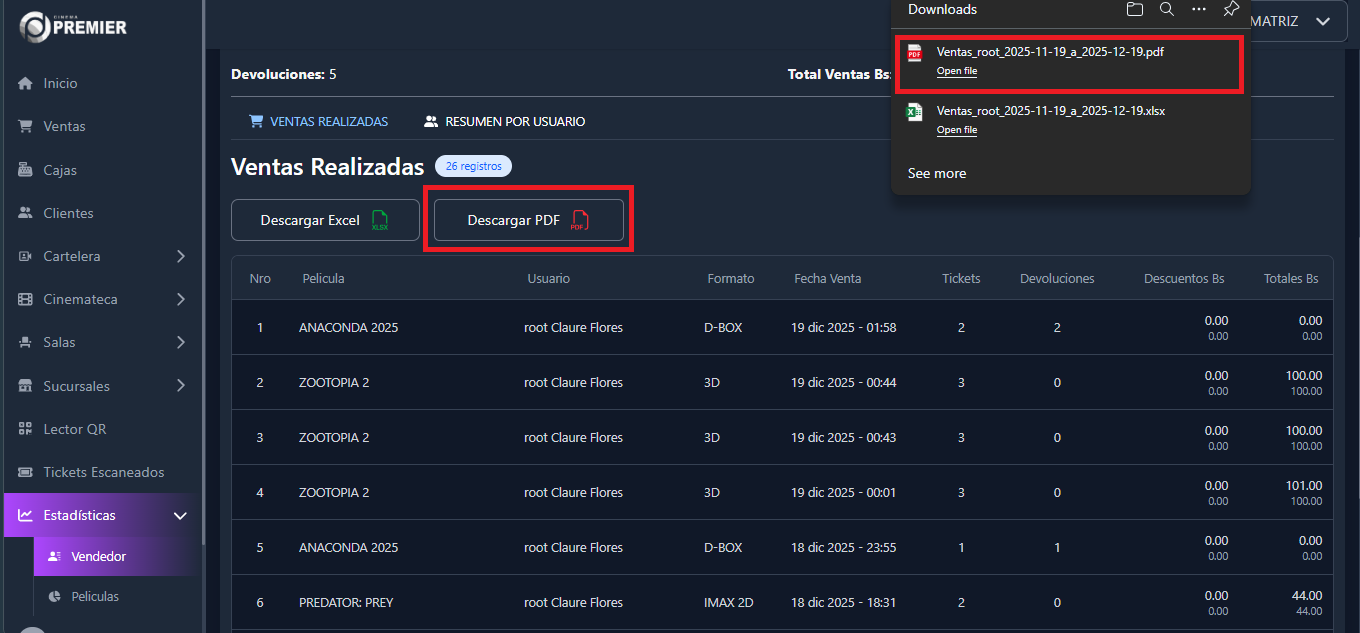Click the Lector QR code icon
1360x633 pixels.
pos(26,429)
